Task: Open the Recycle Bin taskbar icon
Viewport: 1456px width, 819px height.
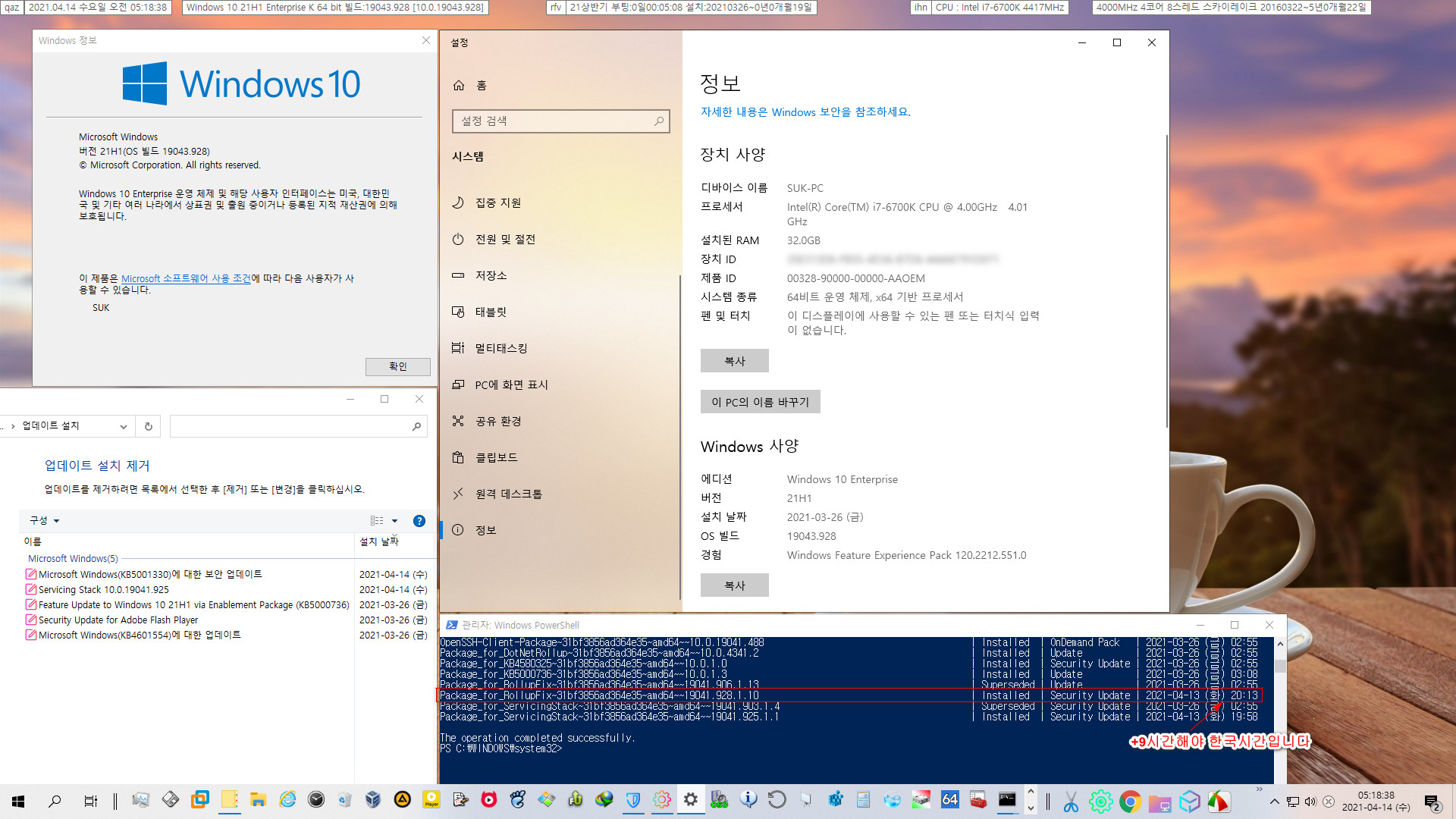Action: 345,799
